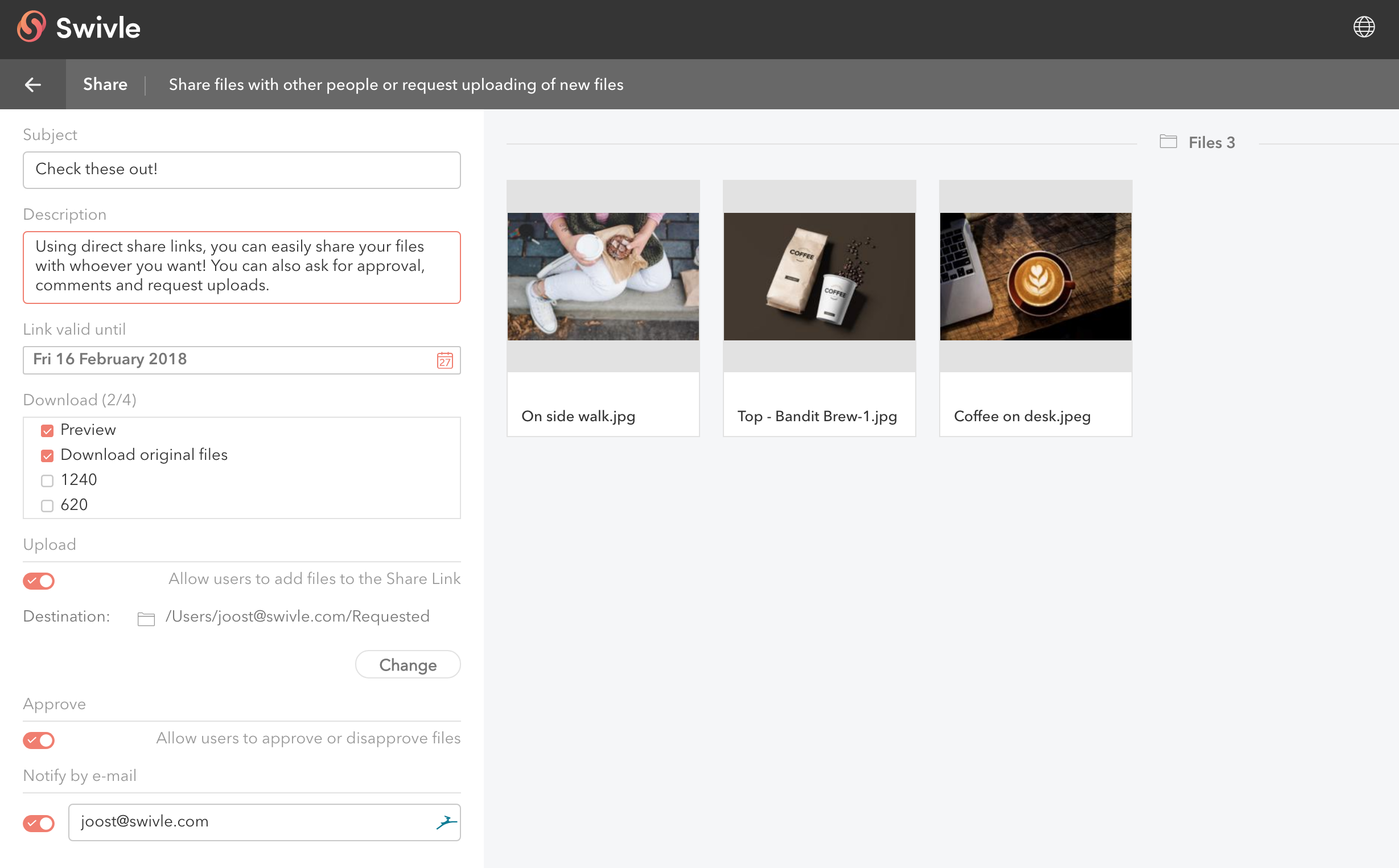The width and height of the screenshot is (1399, 868).
Task: Click the back arrow icon
Action: [x=32, y=84]
